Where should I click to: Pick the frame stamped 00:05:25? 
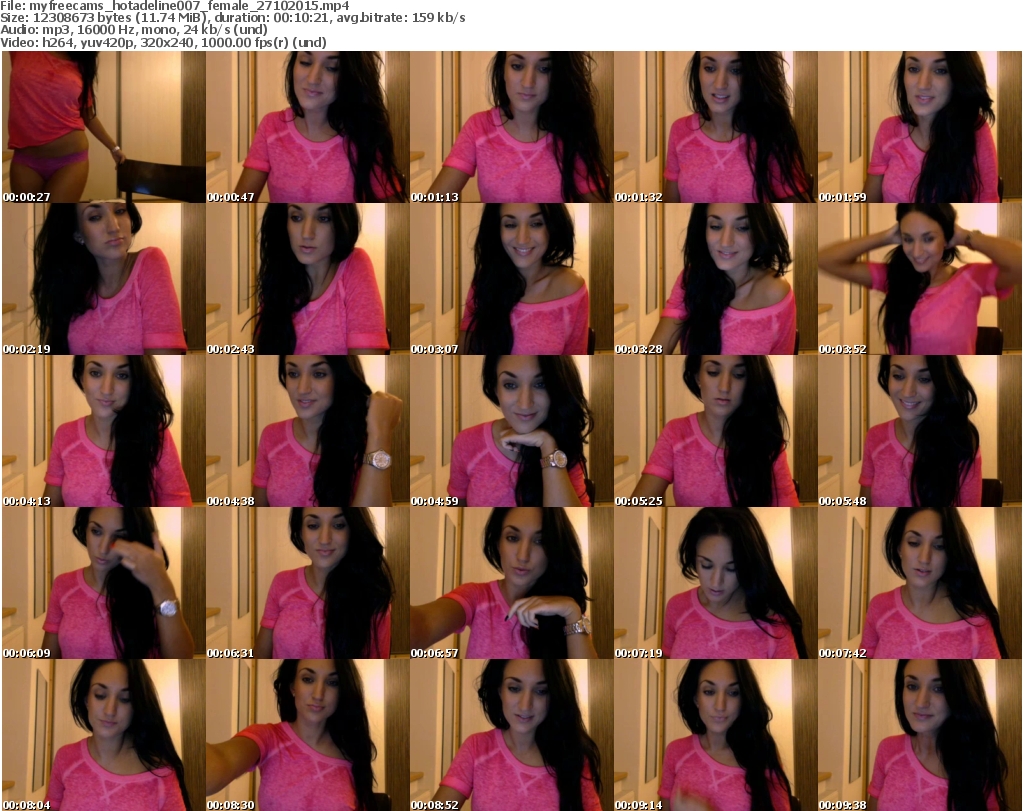pos(716,431)
